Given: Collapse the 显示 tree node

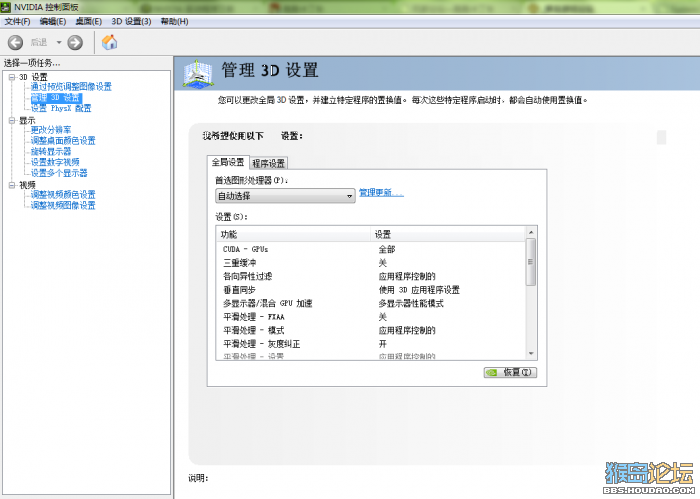Looking at the screenshot, I should 12,121.
